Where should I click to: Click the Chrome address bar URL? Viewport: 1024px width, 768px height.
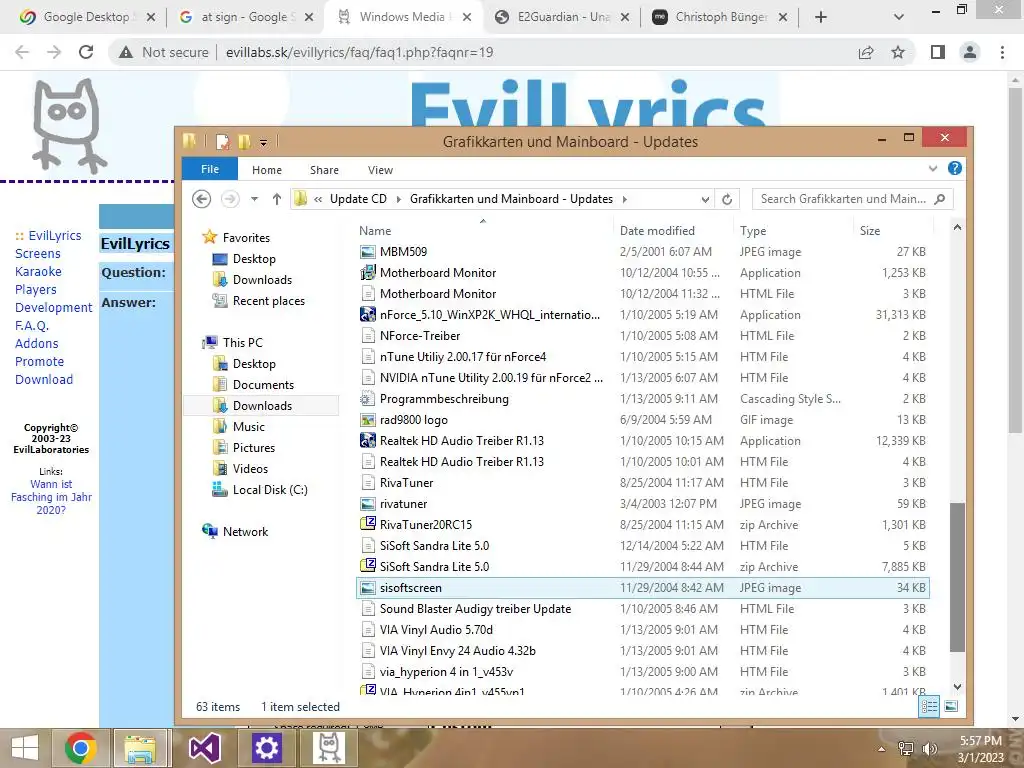click(x=359, y=52)
